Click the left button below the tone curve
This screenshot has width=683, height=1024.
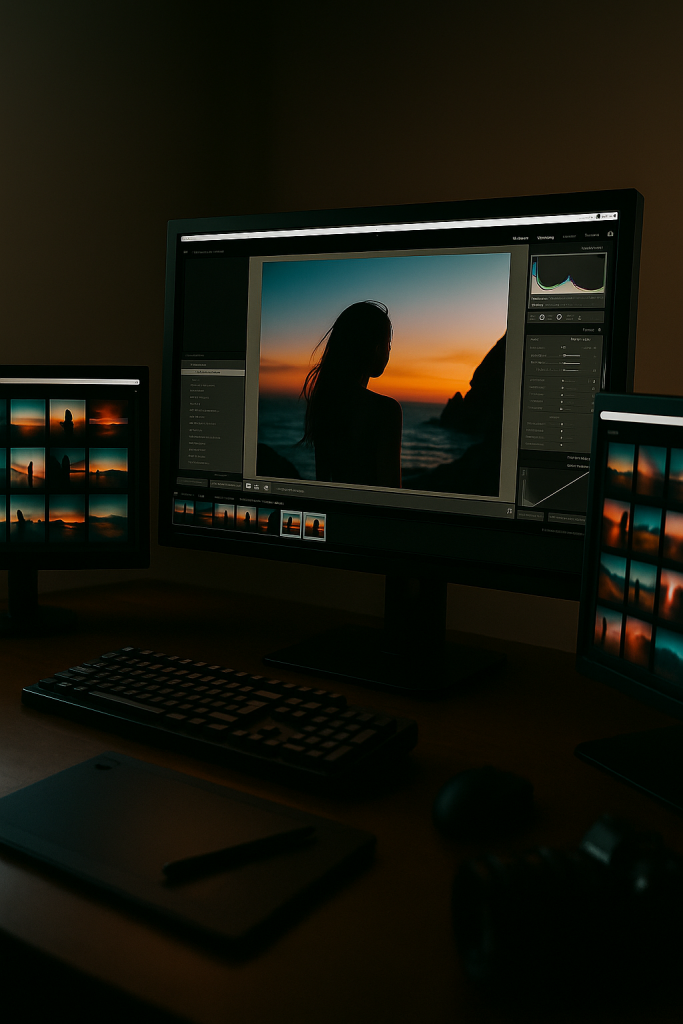click(531, 516)
